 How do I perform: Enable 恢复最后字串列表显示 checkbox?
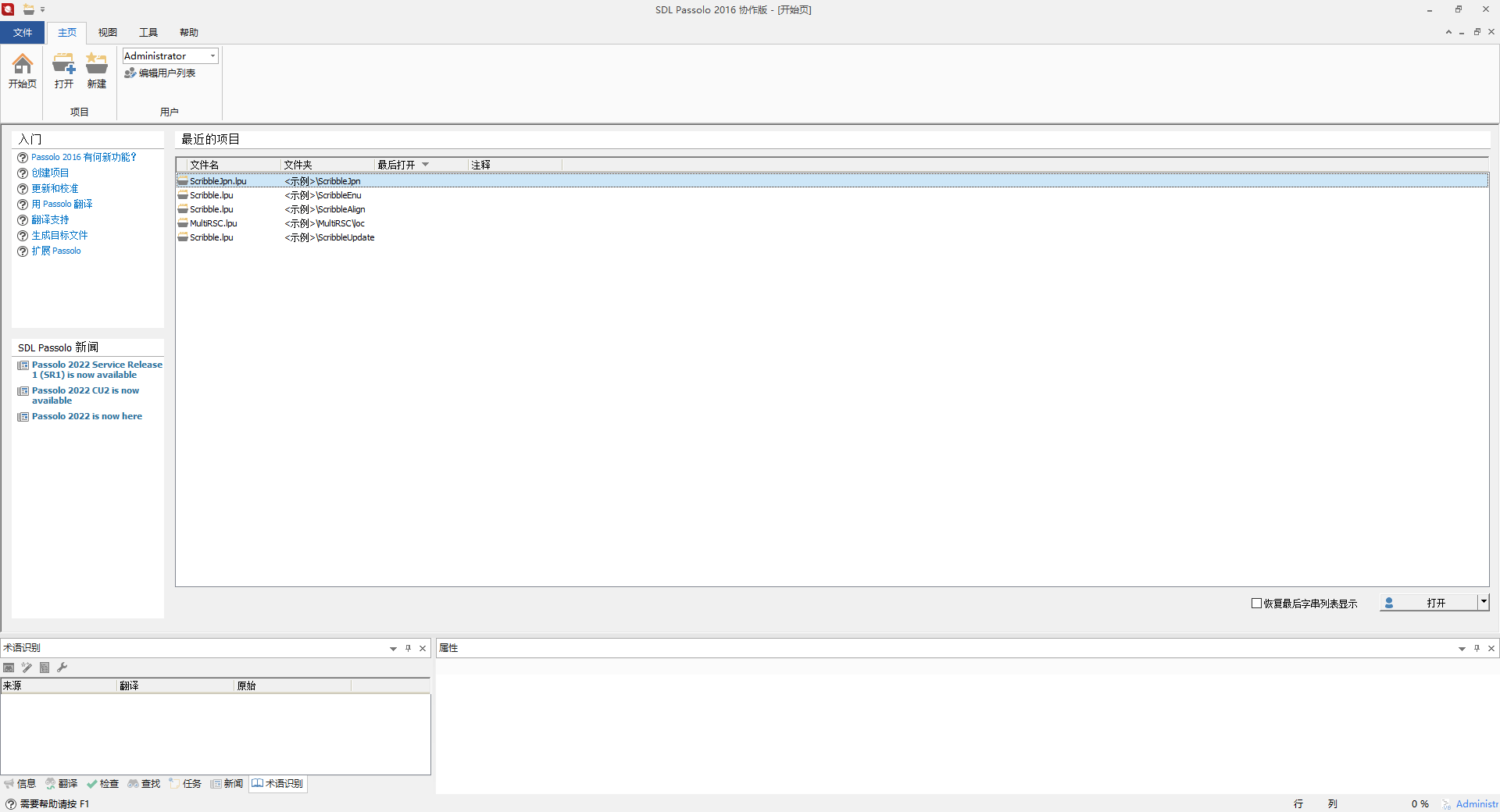point(1256,604)
